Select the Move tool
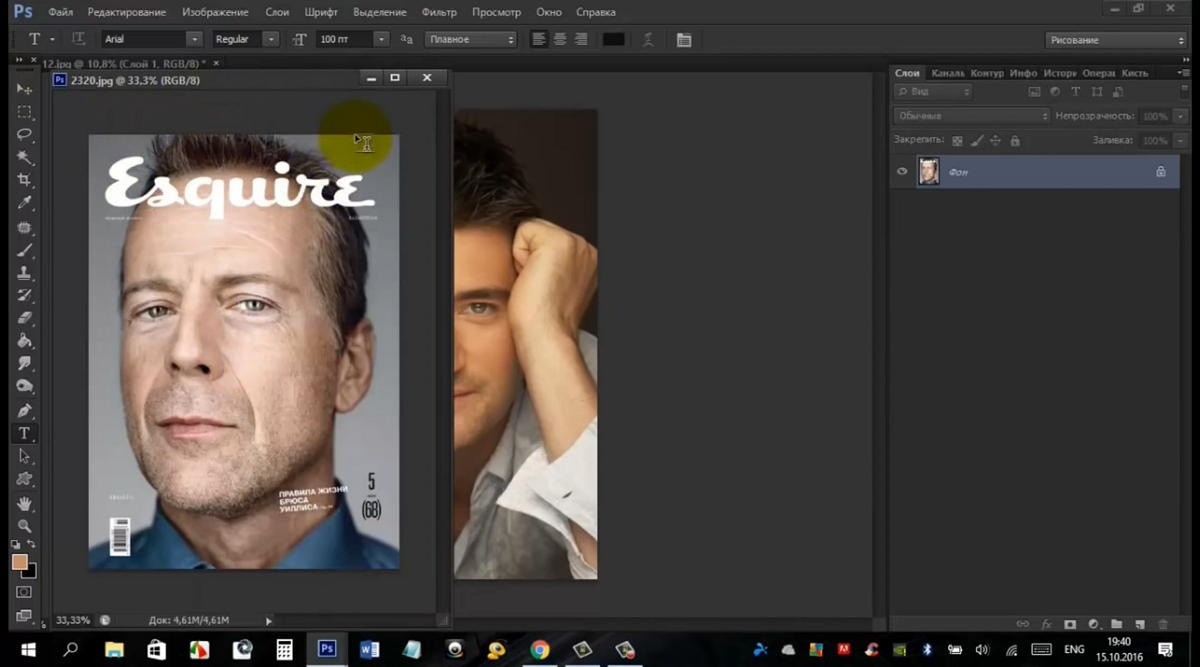This screenshot has width=1200, height=667. pos(25,89)
